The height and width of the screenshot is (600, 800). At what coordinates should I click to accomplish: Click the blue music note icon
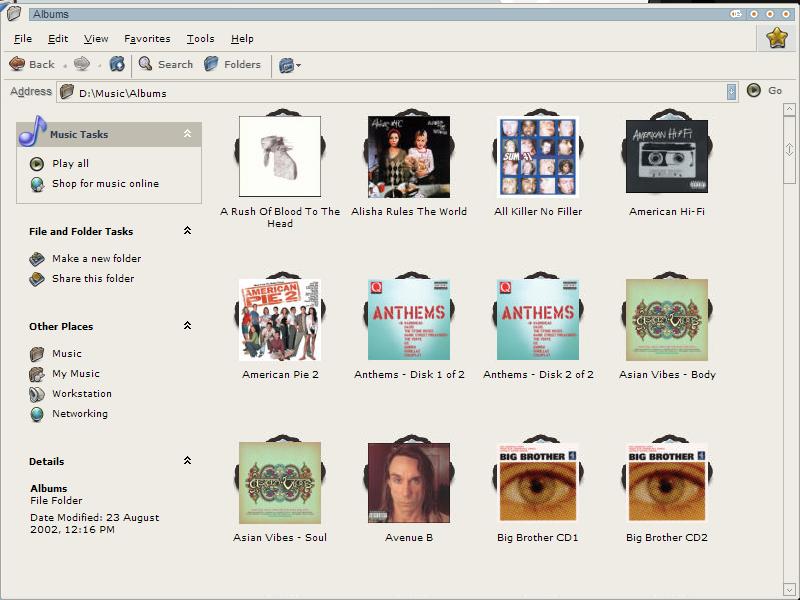coord(32,131)
